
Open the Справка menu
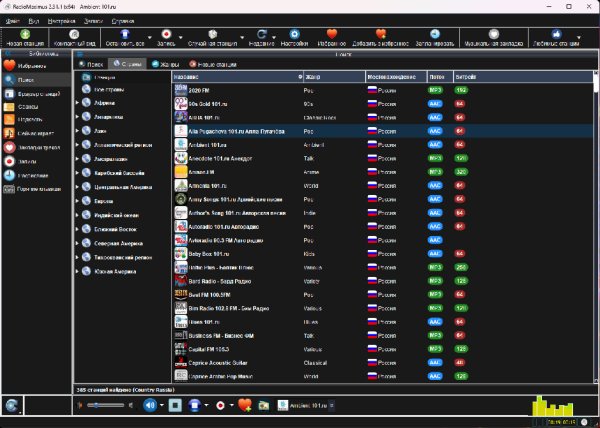pos(122,21)
